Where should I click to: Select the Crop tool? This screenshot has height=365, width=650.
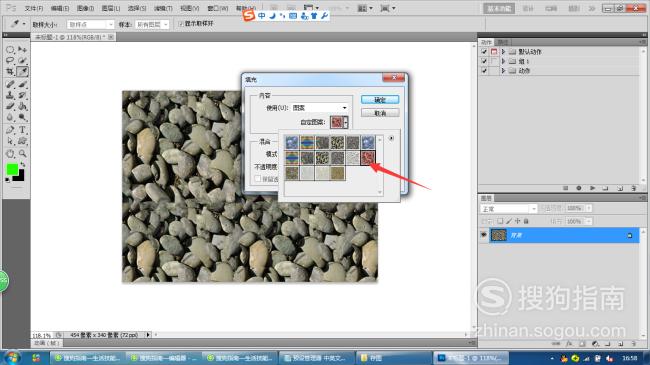click(10, 72)
